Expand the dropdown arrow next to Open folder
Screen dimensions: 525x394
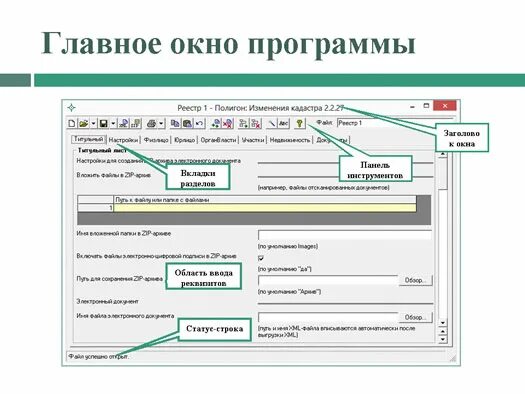(93, 124)
